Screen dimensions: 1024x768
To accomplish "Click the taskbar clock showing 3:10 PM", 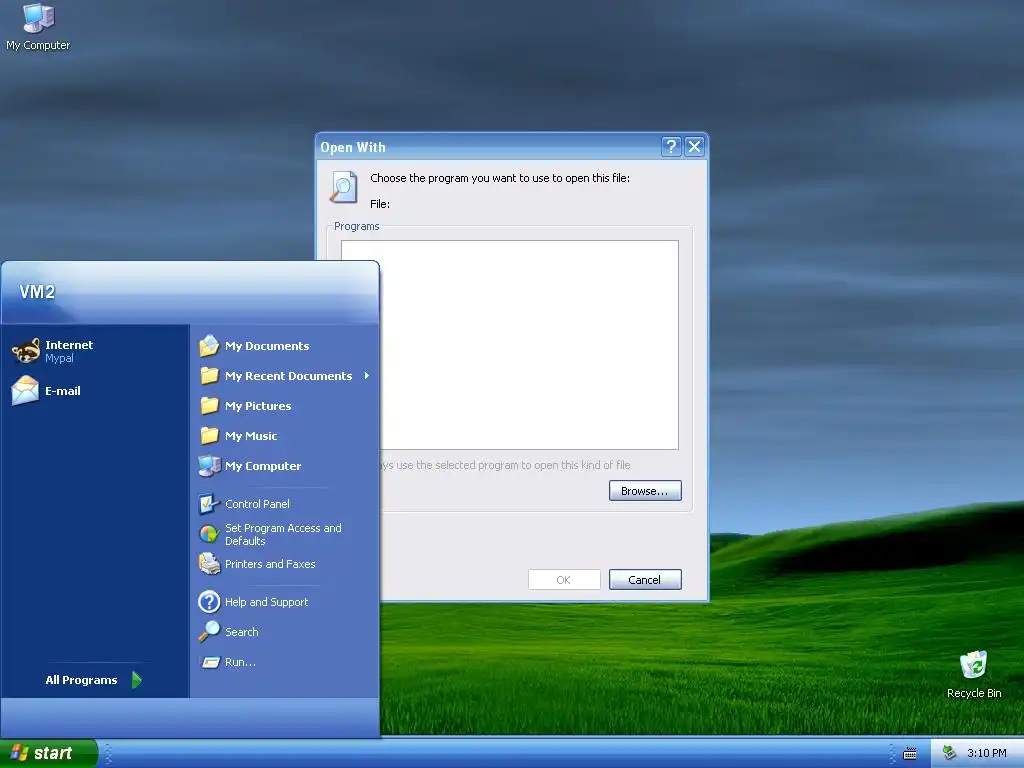I will (986, 753).
